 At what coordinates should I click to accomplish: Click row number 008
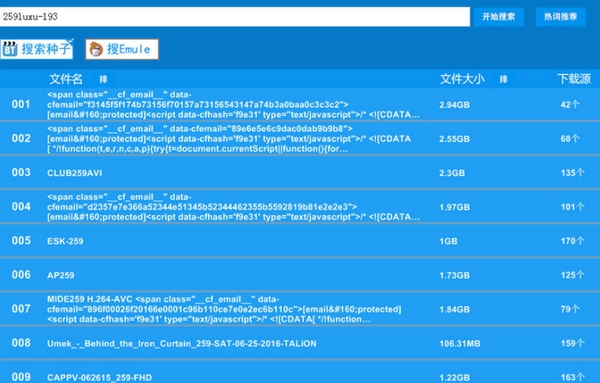point(21,343)
